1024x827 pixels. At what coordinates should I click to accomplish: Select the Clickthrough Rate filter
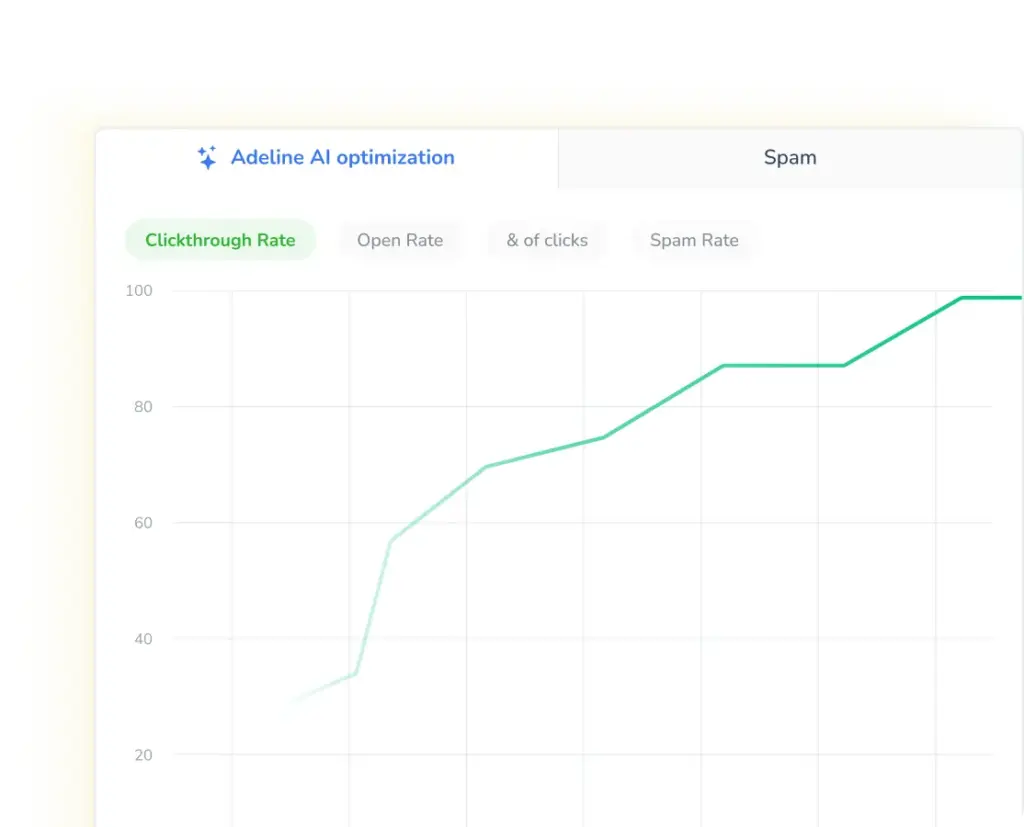point(220,240)
